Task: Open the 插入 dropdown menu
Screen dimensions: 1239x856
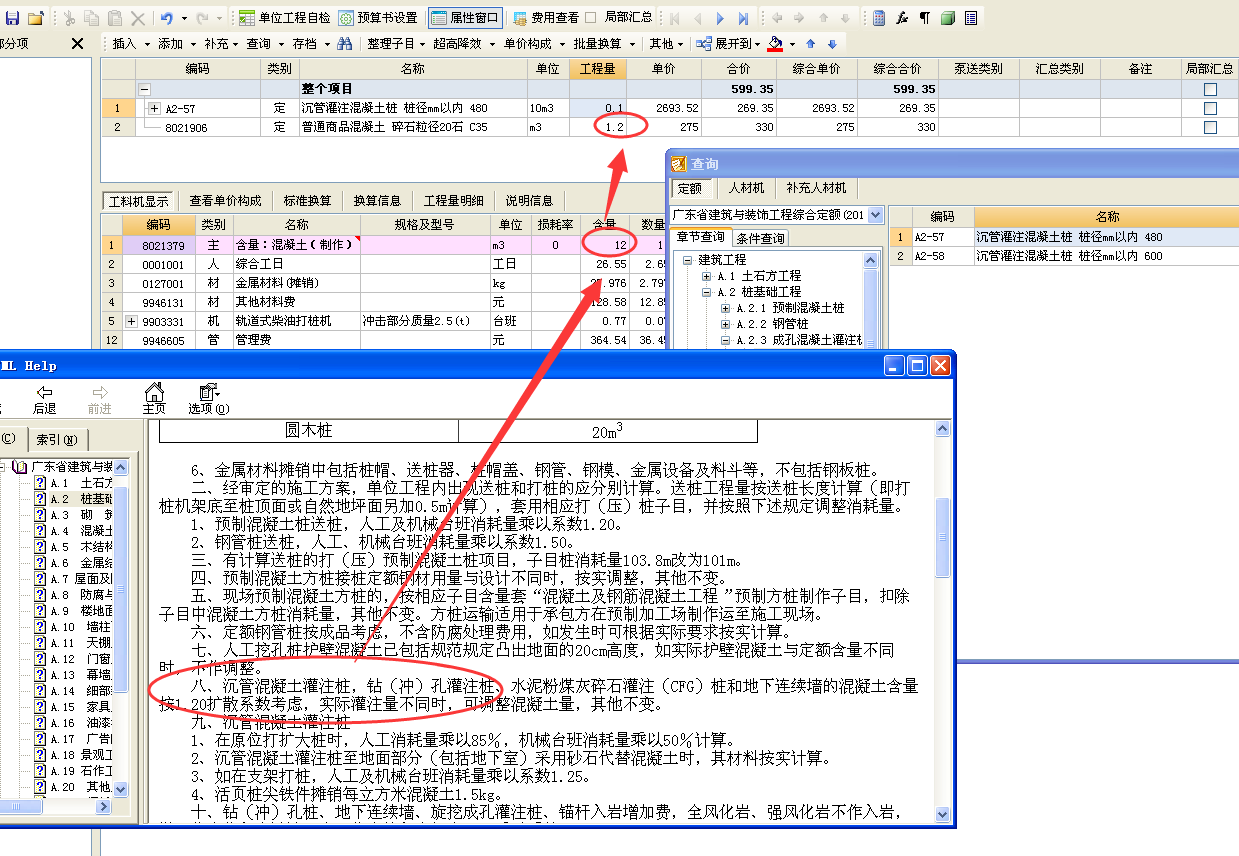Action: coord(131,44)
